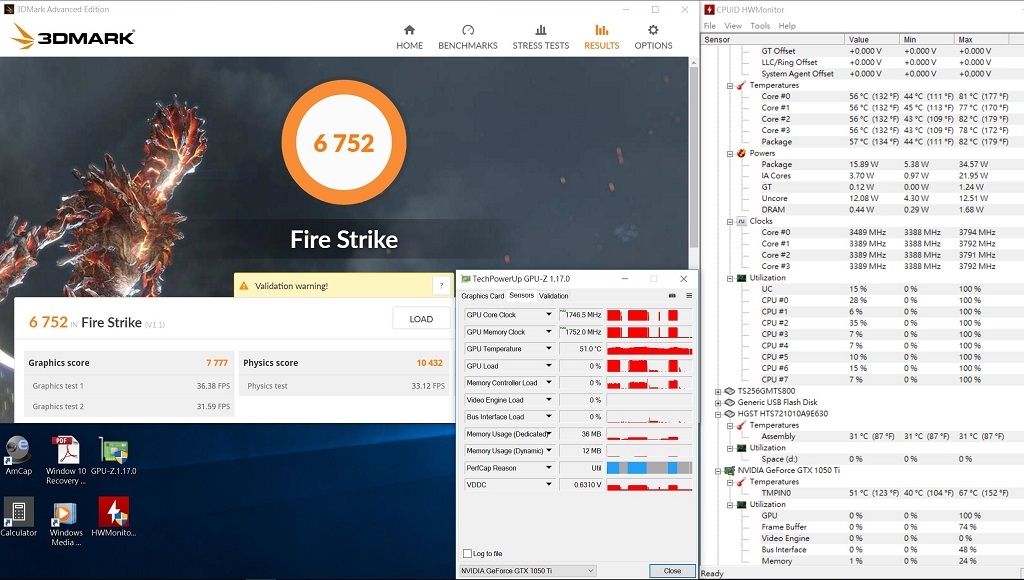
Task: Collapse the CPU Temperatures tree node
Action: [729, 86]
